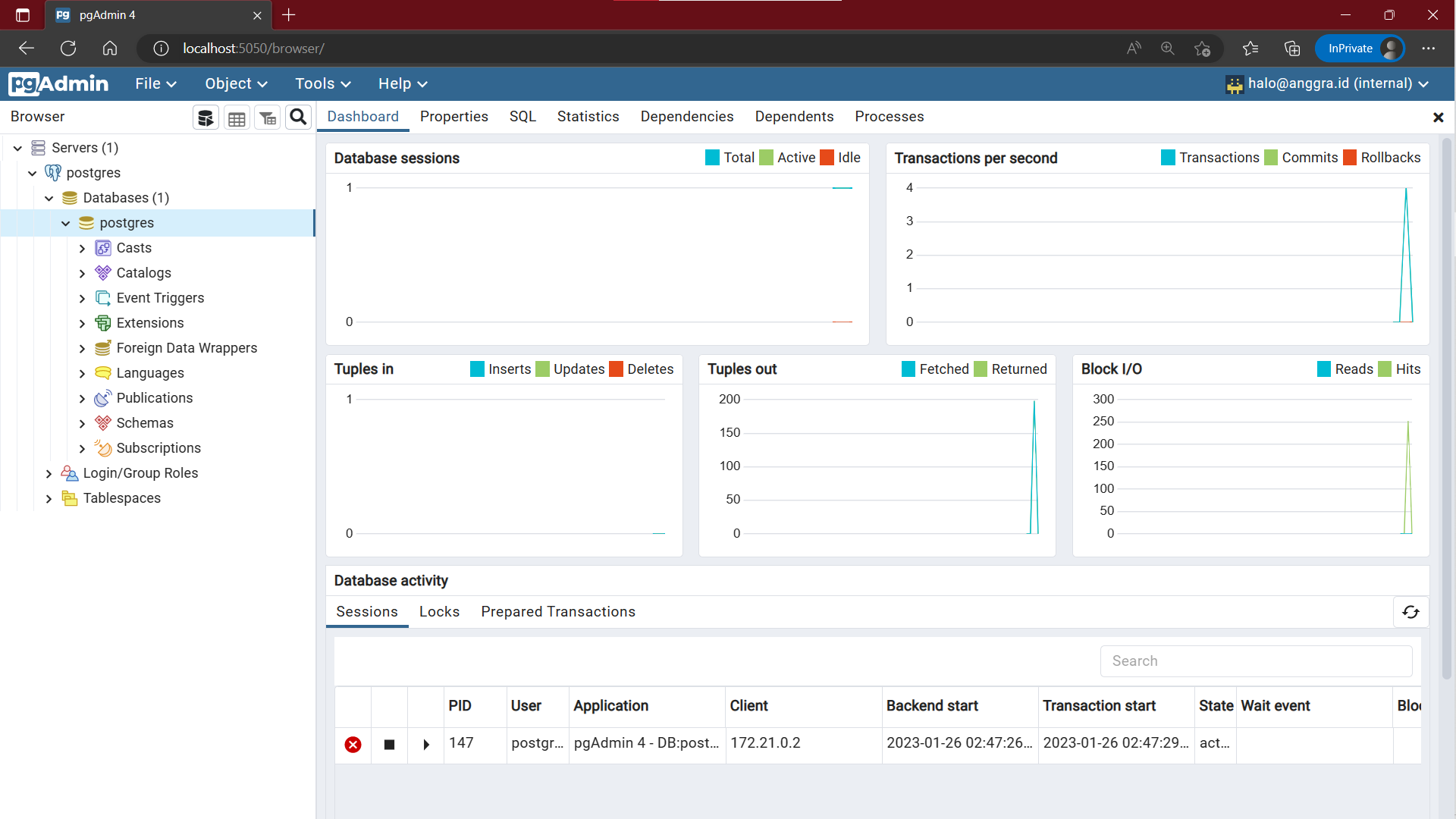This screenshot has height=819, width=1456.
Task: Expand the Login/Group Roles node
Action: (x=49, y=474)
